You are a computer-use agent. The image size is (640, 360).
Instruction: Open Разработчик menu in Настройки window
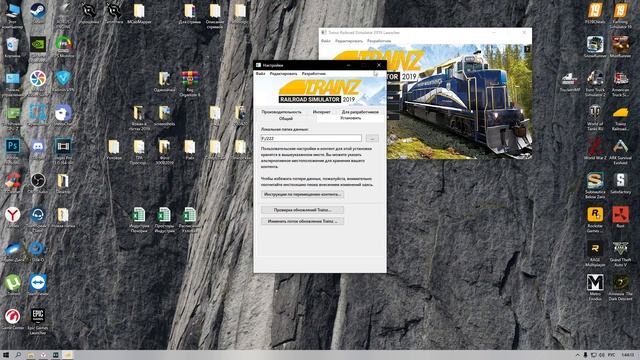pyautogui.click(x=313, y=73)
